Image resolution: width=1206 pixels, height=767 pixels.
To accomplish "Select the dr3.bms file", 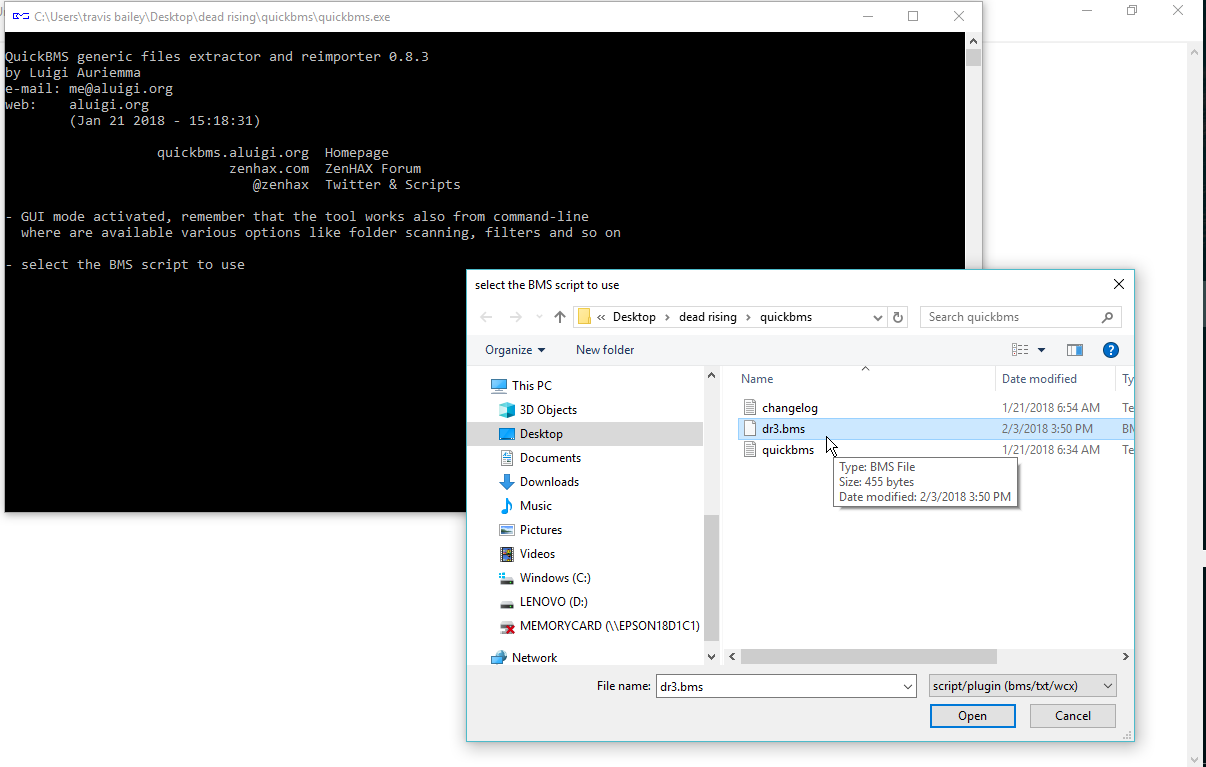I will [783, 429].
